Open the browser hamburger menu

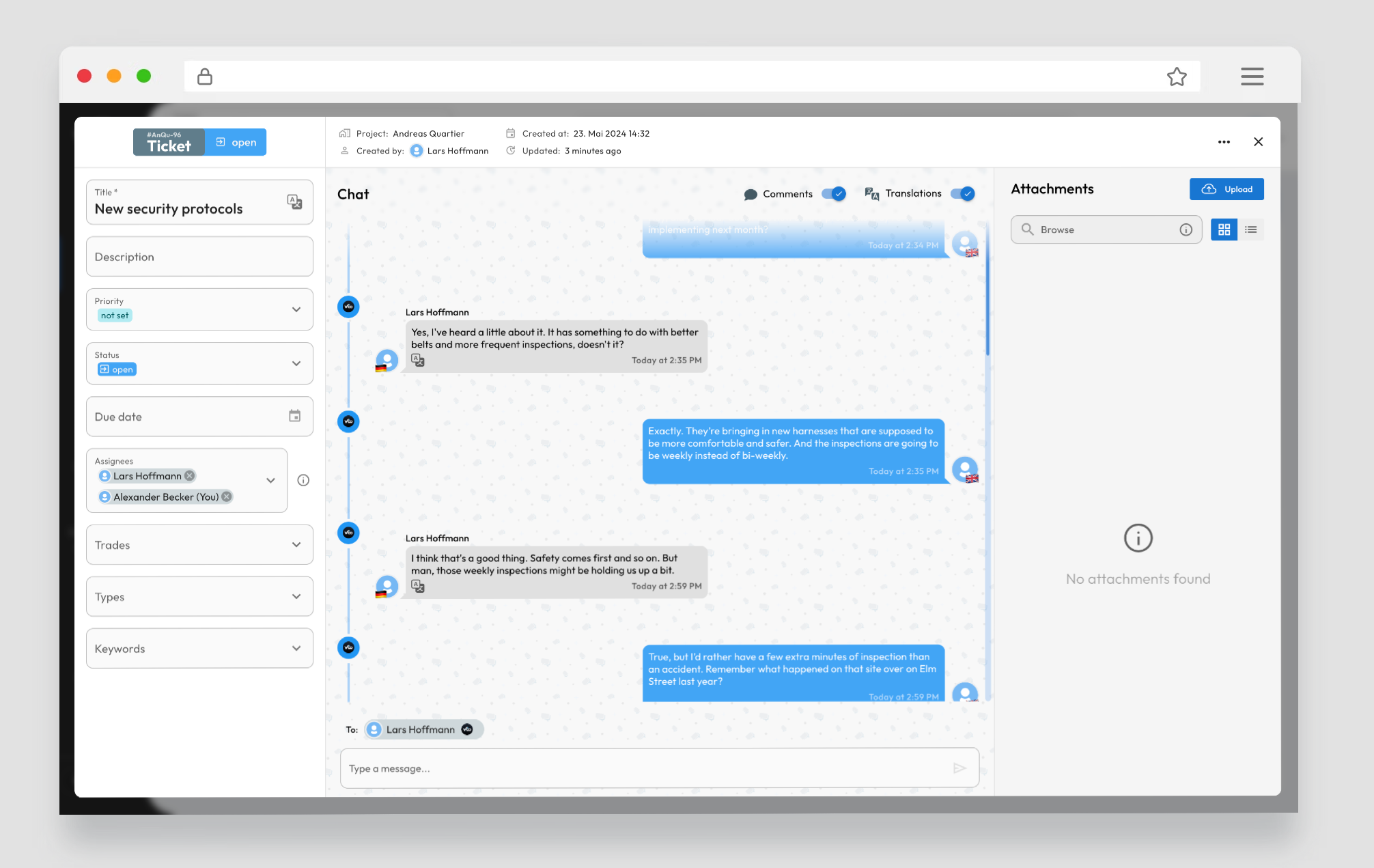click(x=1252, y=76)
